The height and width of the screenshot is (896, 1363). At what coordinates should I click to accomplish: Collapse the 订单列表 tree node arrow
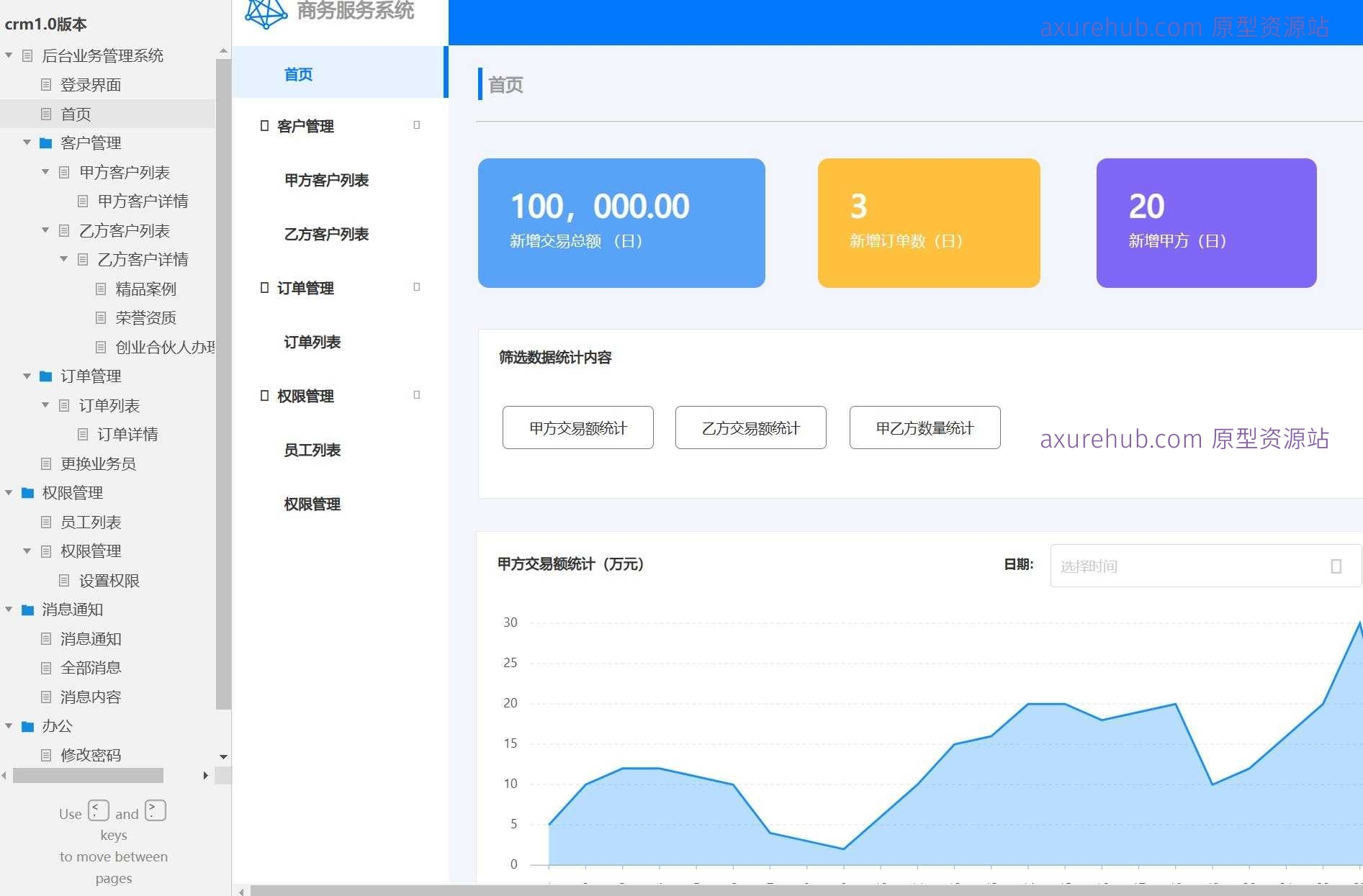45,405
